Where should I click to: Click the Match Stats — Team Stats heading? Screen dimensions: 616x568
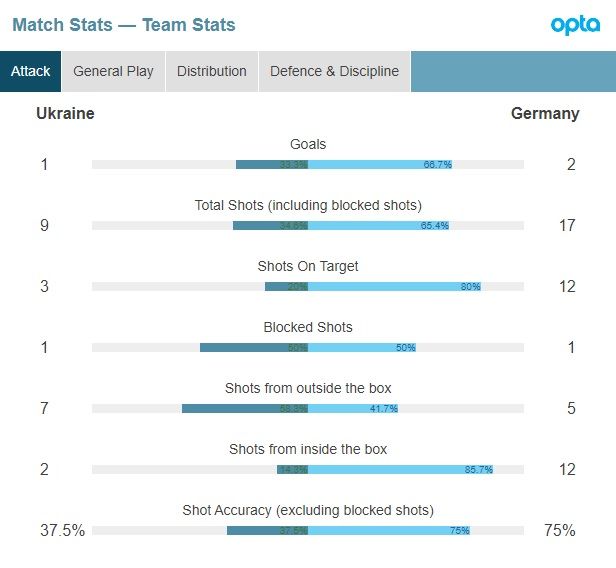(x=124, y=24)
